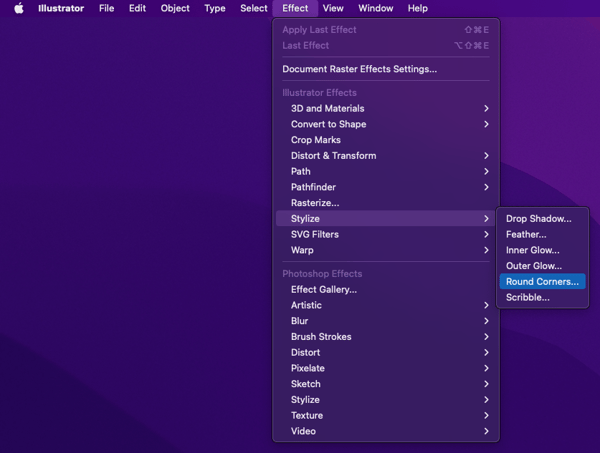The image size is (600, 453).
Task: Expand Distort & Transform submenu
Action: [386, 155]
